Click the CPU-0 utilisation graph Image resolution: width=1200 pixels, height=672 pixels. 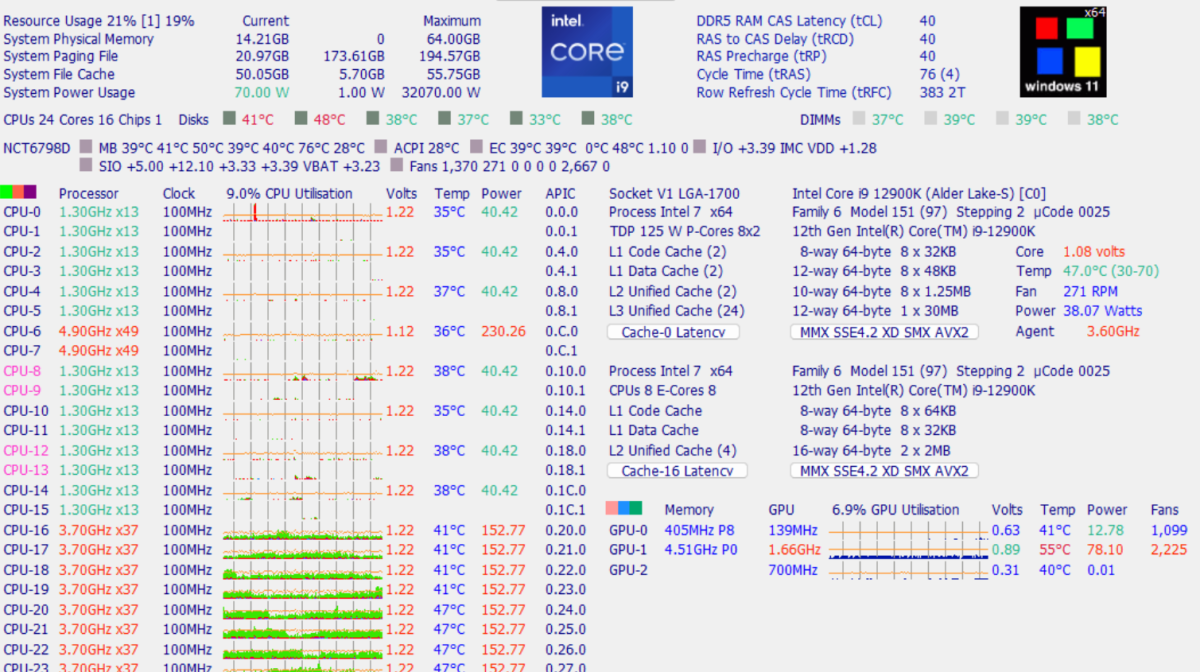point(302,212)
